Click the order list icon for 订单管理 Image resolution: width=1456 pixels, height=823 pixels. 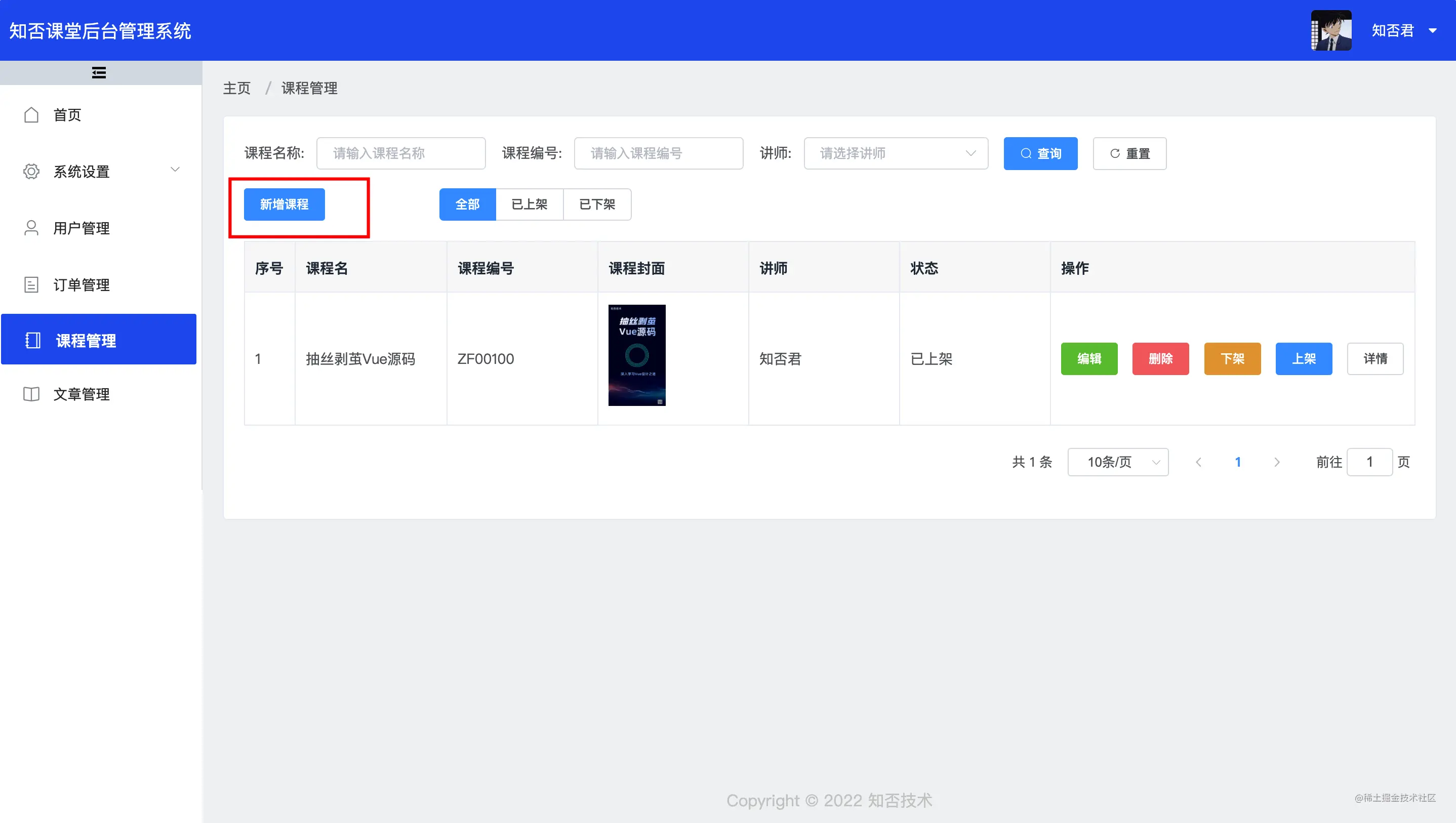pyautogui.click(x=32, y=284)
